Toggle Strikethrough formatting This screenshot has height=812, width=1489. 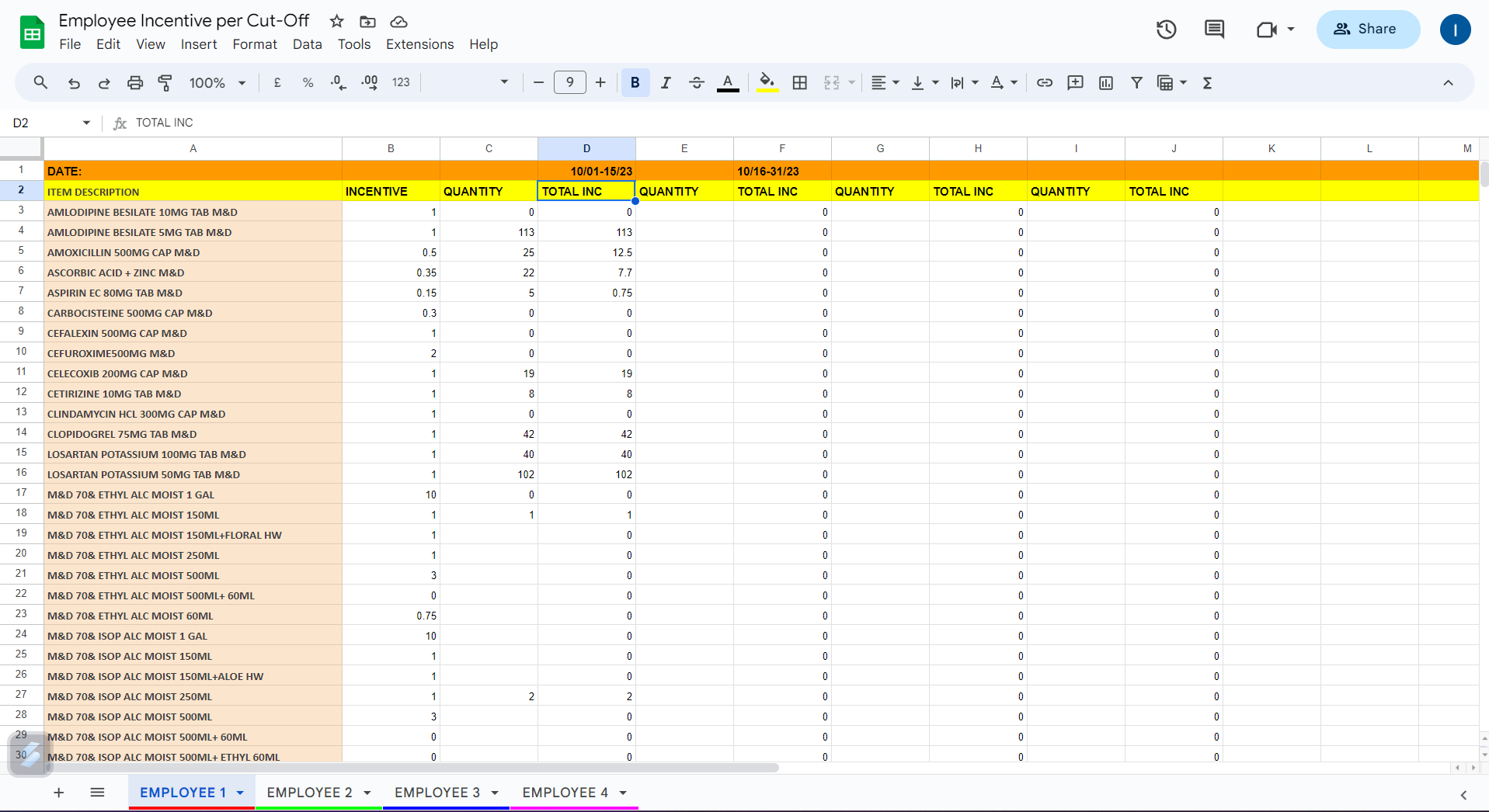point(697,82)
